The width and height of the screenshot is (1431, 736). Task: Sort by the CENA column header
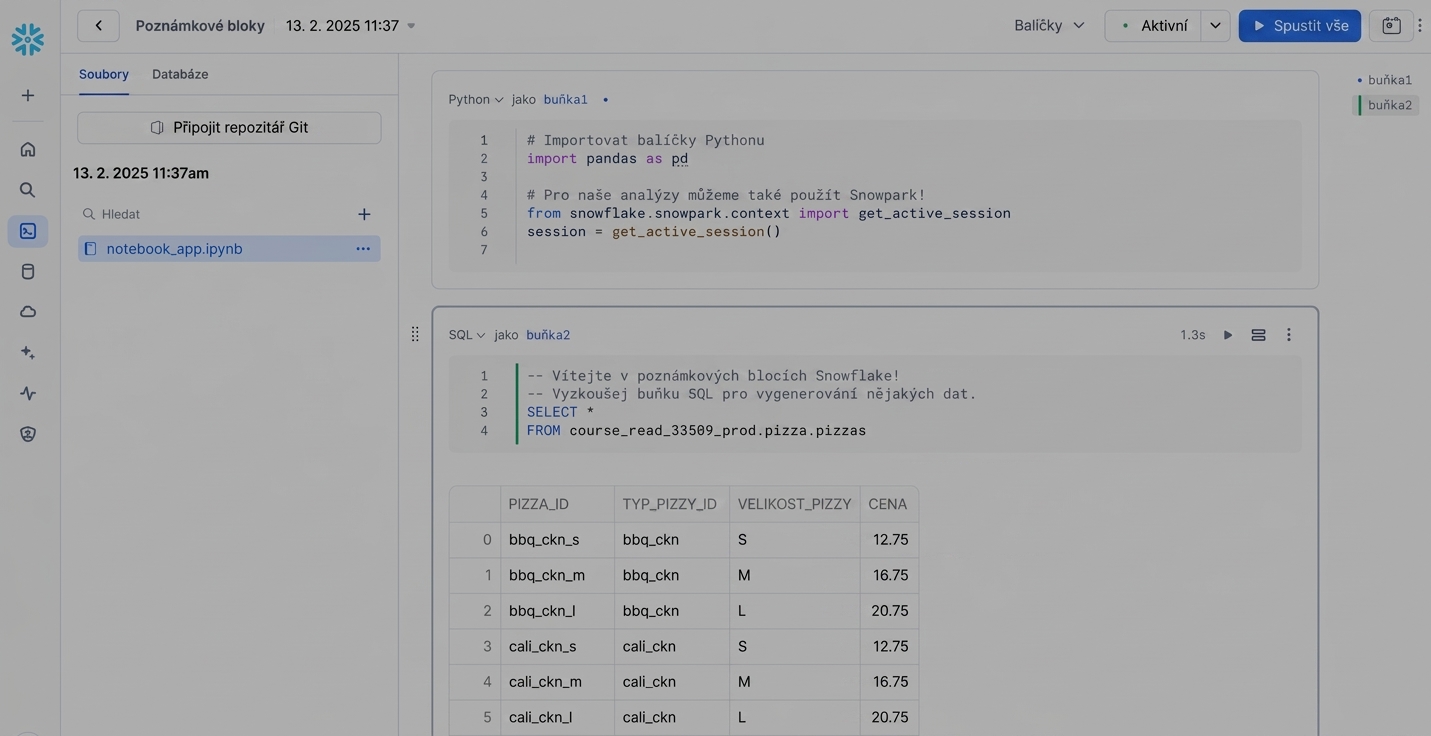(x=889, y=504)
